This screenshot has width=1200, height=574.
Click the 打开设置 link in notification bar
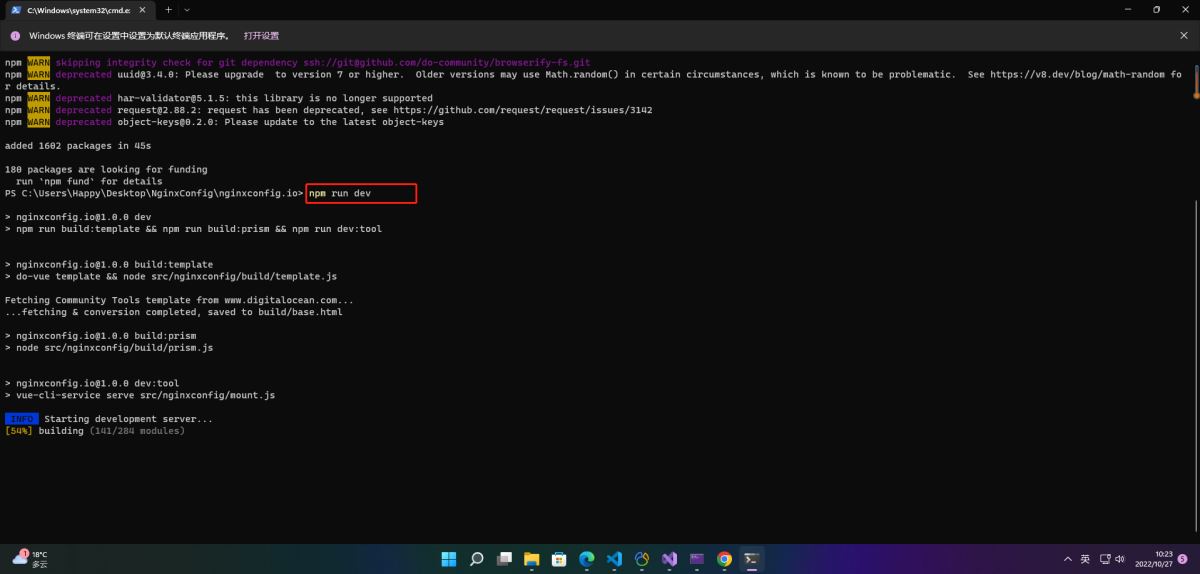(x=261, y=35)
